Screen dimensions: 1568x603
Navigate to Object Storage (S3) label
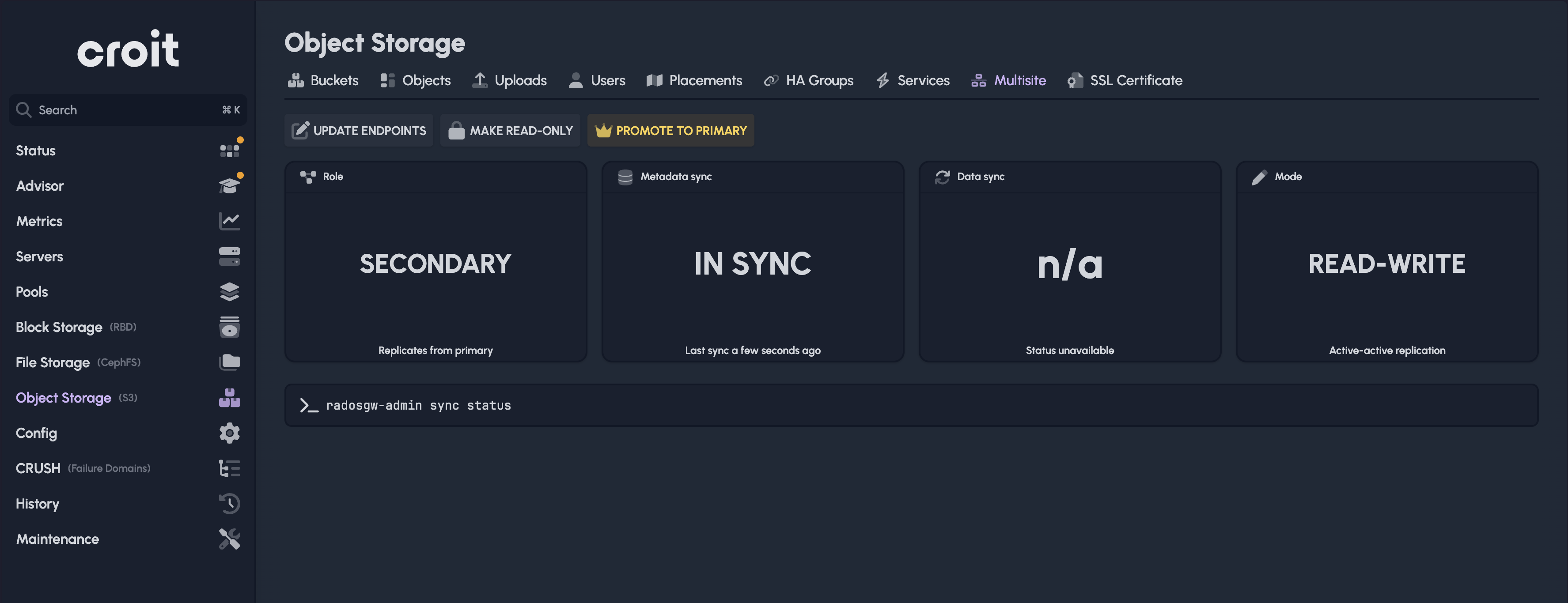pos(77,397)
